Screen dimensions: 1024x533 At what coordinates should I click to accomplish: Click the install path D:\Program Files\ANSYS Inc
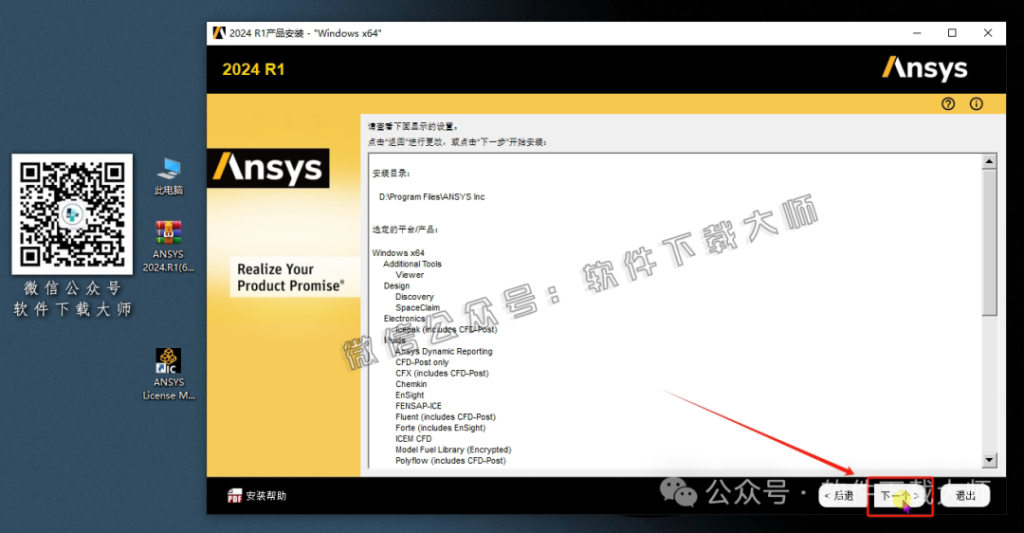[x=432, y=197]
